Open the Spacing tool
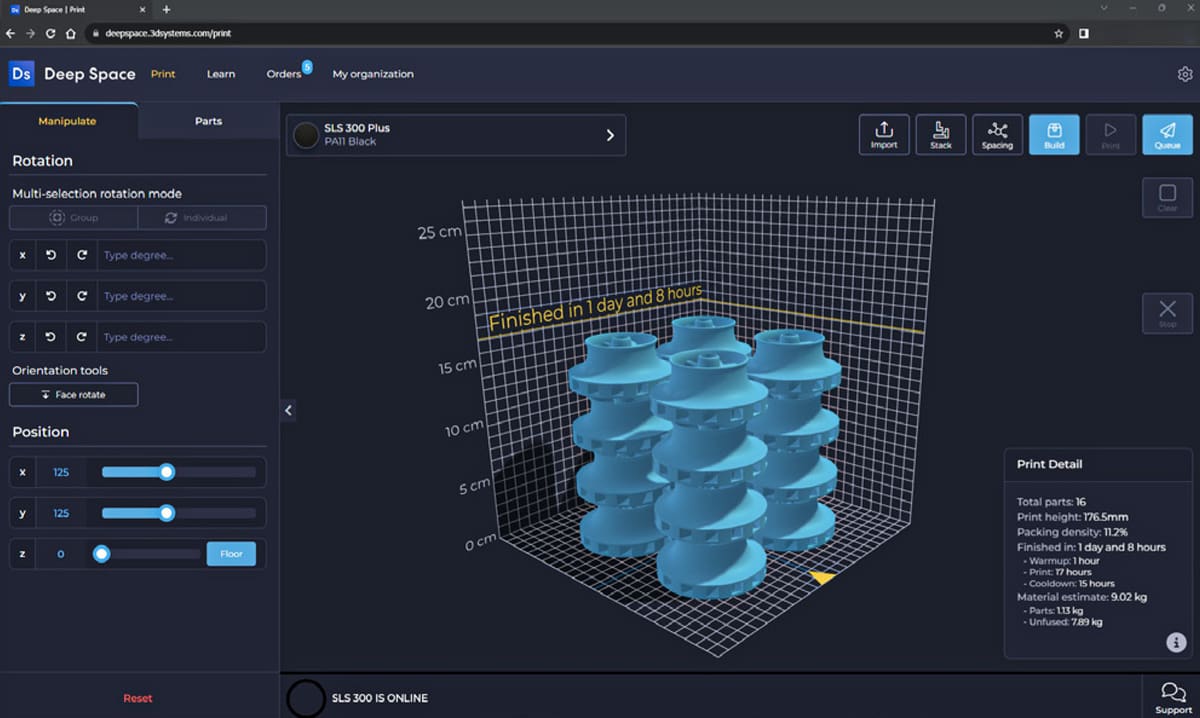 pyautogui.click(x=997, y=134)
